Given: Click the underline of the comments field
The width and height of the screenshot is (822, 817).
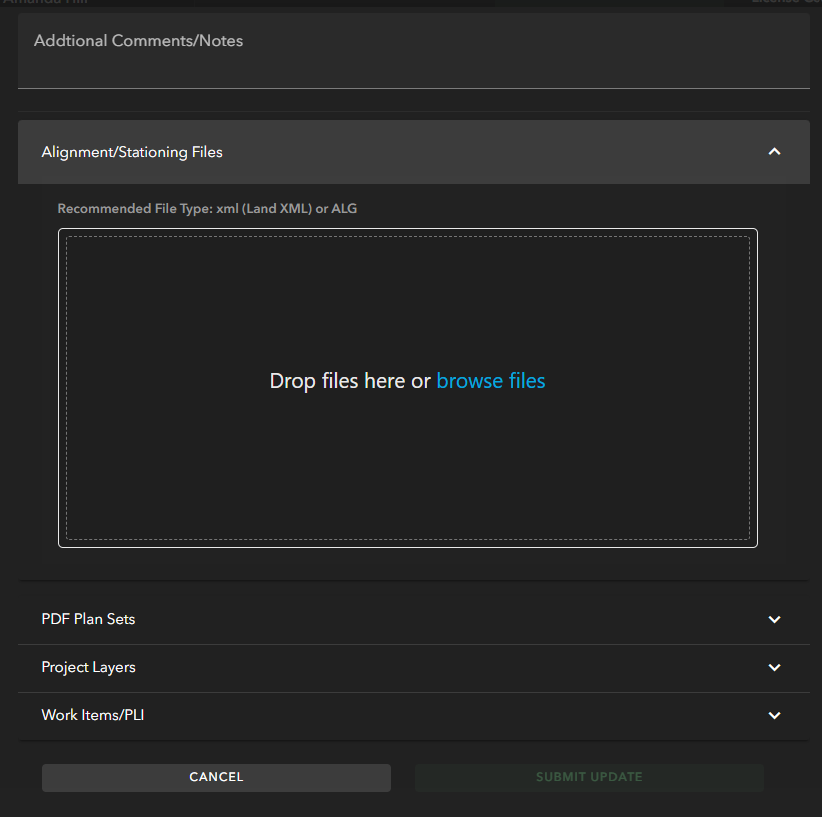Looking at the screenshot, I should point(413,88).
